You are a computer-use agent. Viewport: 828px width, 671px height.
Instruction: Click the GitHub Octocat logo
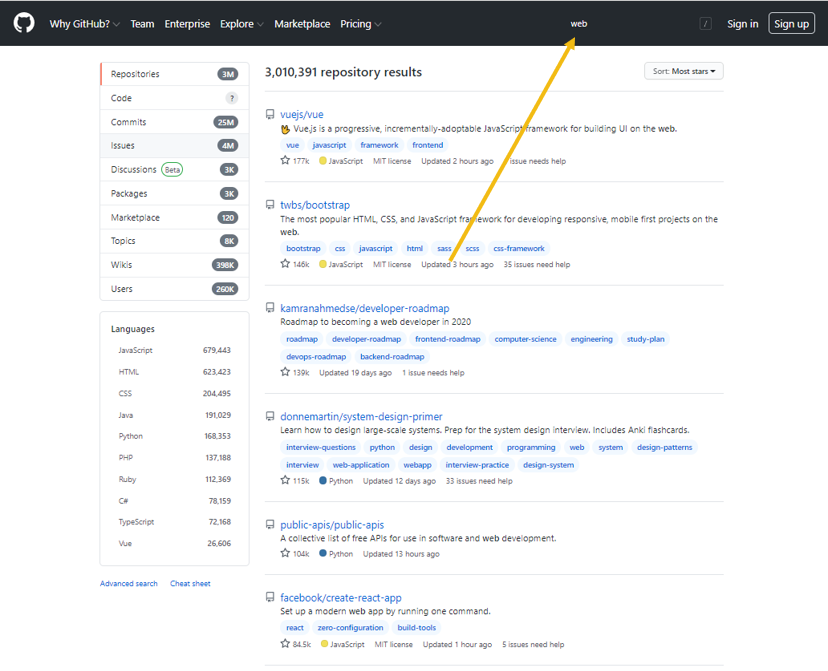pyautogui.click(x=22, y=23)
